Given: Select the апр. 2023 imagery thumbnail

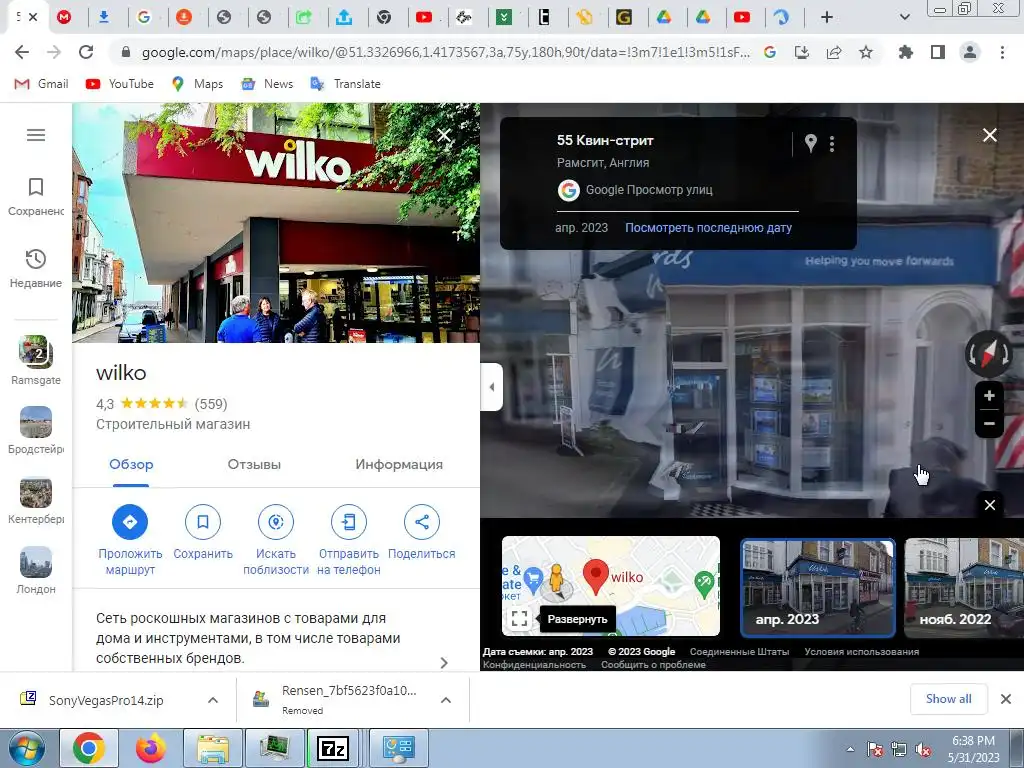Looking at the screenshot, I should click(817, 587).
